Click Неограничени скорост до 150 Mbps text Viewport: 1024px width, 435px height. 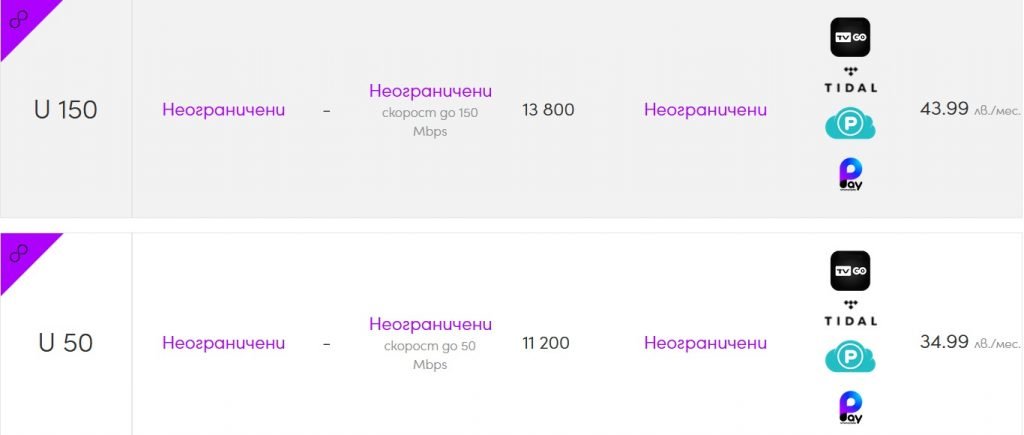click(430, 110)
